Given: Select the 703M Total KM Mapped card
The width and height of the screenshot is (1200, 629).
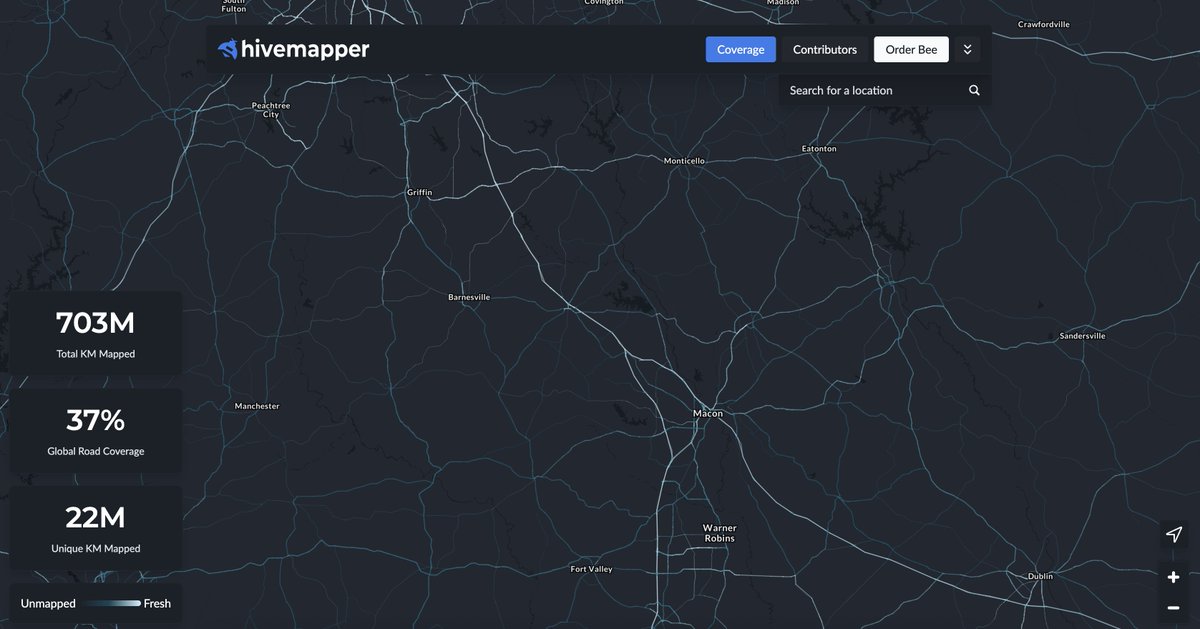Looking at the screenshot, I should 96,333.
